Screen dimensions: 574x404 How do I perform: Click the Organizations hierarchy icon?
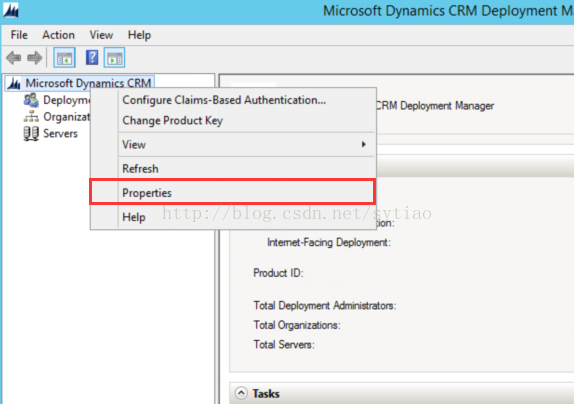31,117
